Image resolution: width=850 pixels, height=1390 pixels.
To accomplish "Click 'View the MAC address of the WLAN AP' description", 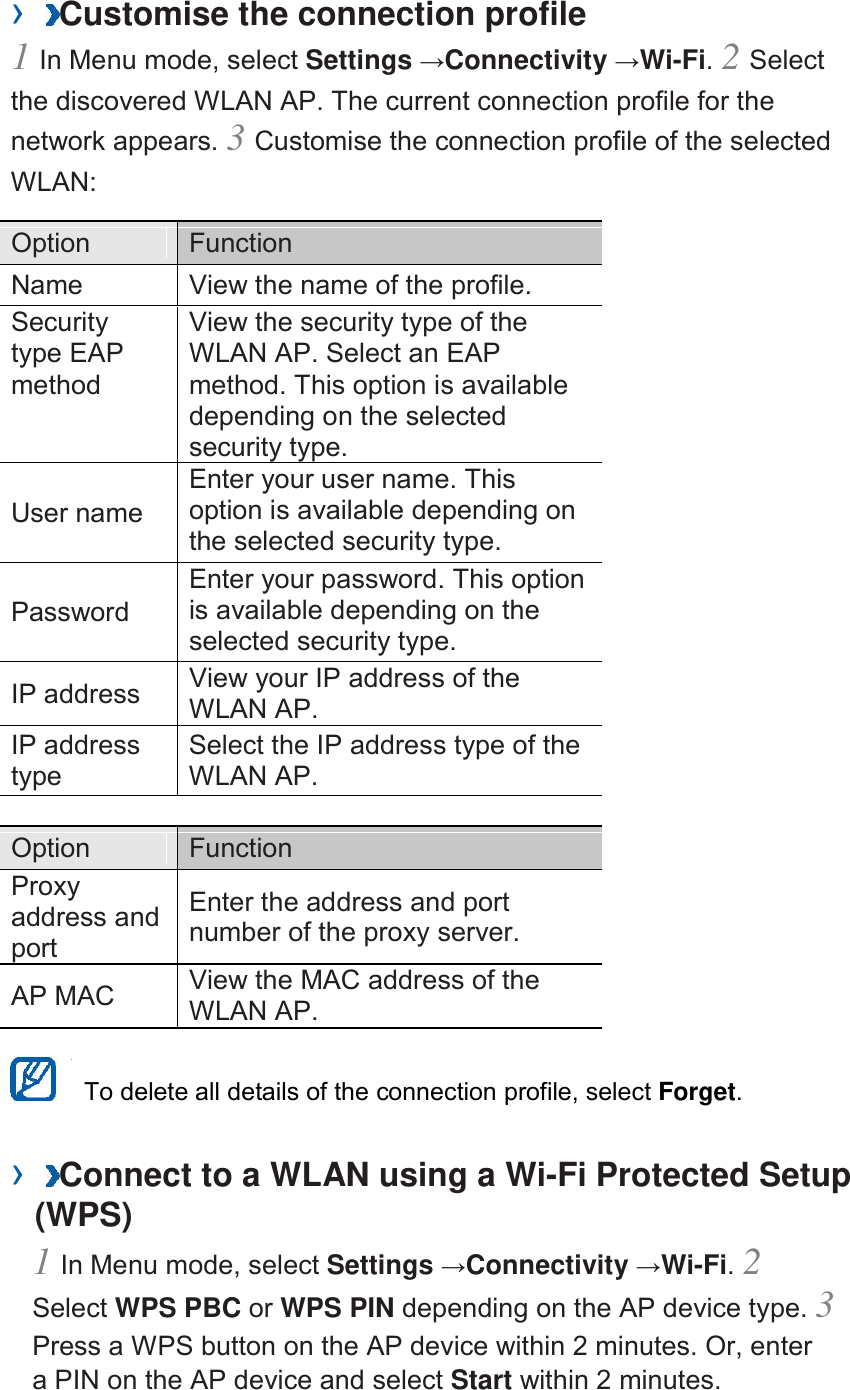I will coord(364,995).
